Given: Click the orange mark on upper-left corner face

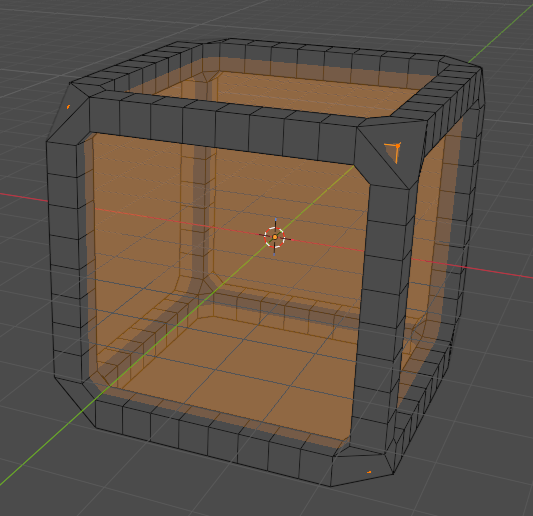Looking at the screenshot, I should [x=68, y=107].
